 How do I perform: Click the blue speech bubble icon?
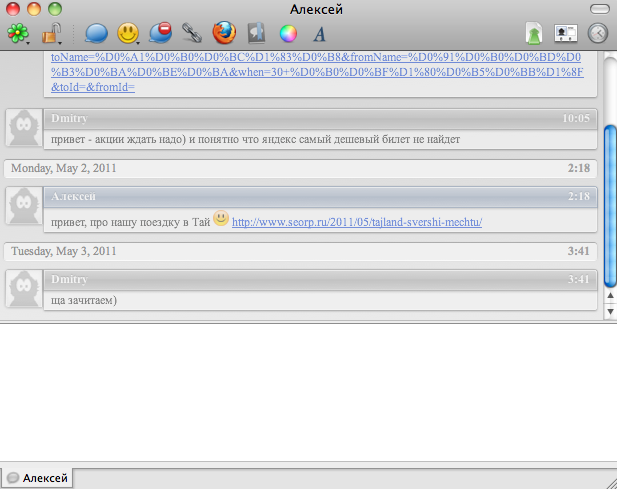coord(97,35)
